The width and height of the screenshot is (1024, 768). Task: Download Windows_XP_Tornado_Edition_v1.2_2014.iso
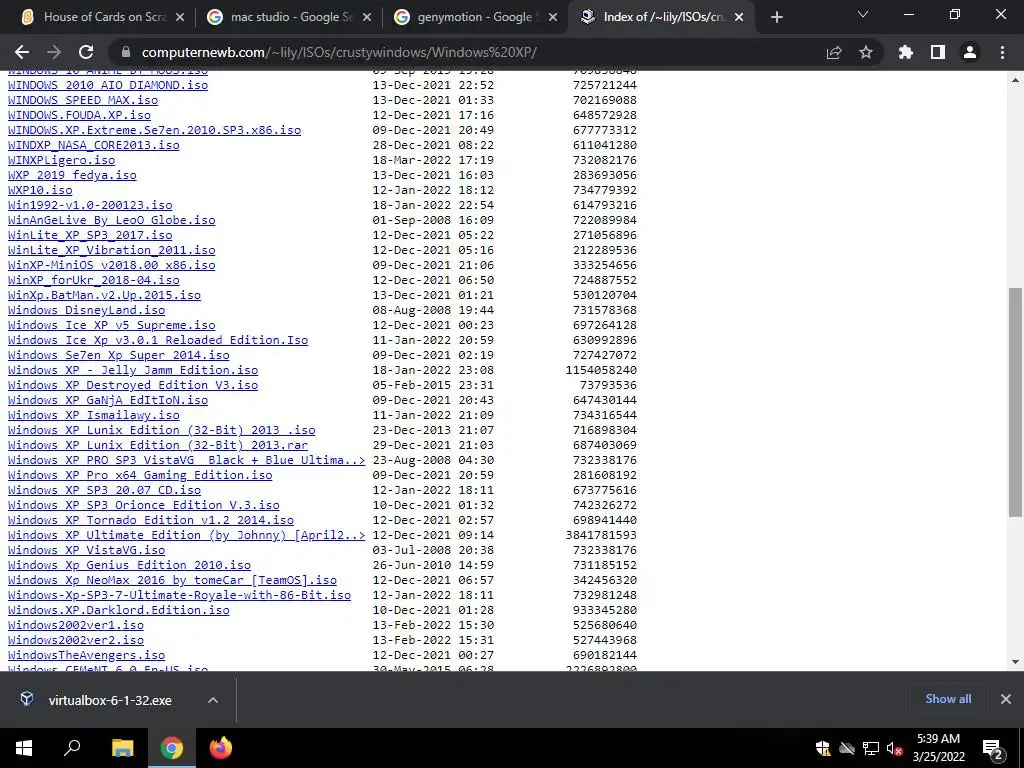click(151, 520)
